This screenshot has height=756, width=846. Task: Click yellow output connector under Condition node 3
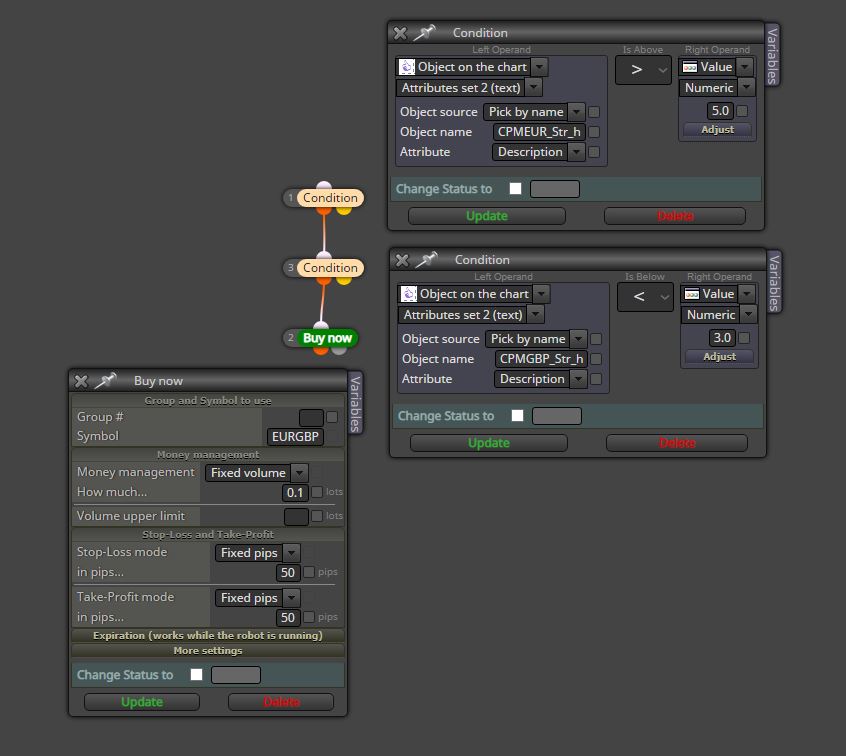tap(344, 280)
